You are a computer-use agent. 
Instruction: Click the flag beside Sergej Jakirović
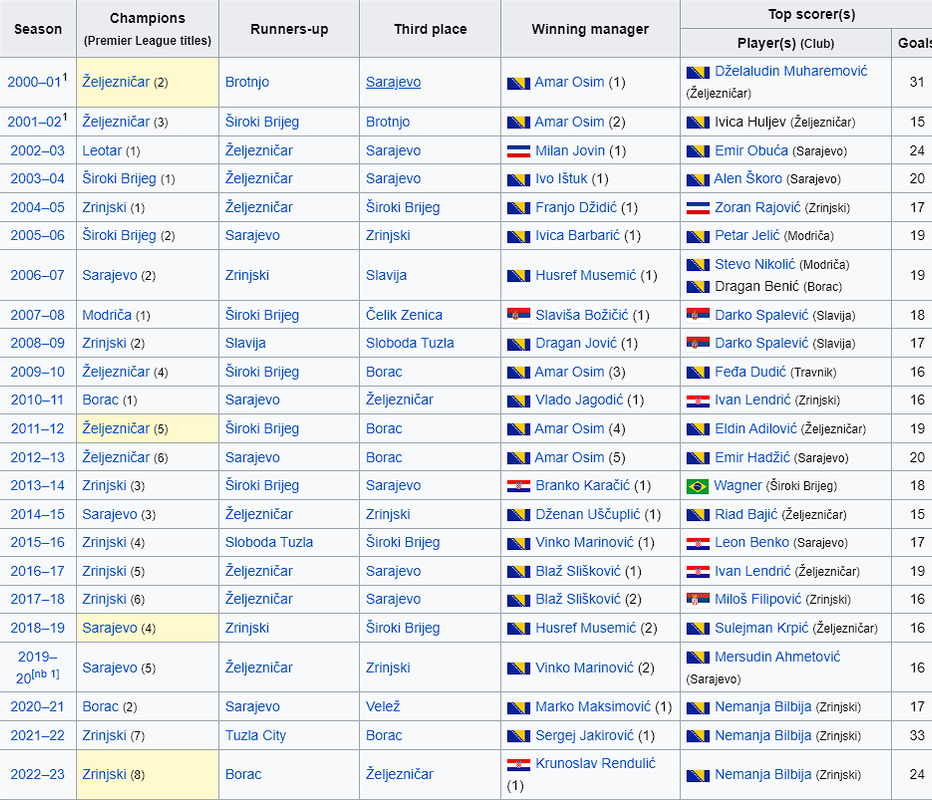[518, 736]
